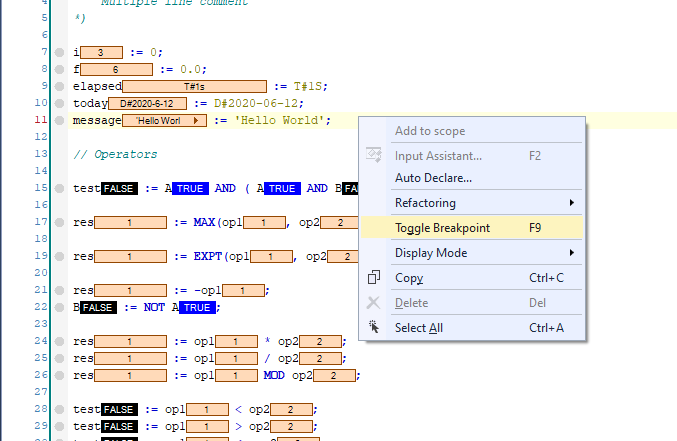Click the Copy icon in context menu
The image size is (677, 441).
coord(374,278)
